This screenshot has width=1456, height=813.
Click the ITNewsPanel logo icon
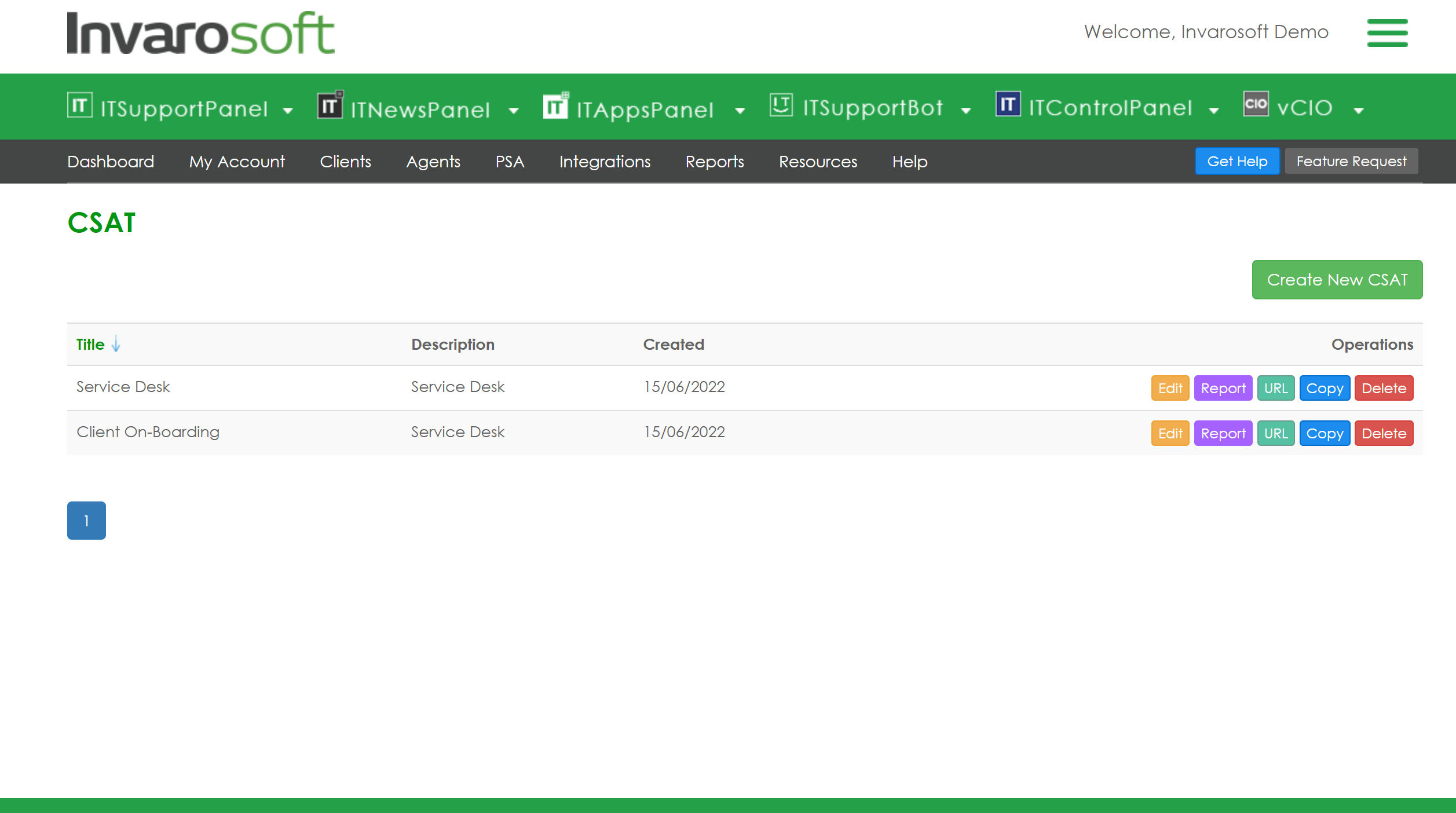point(330,105)
